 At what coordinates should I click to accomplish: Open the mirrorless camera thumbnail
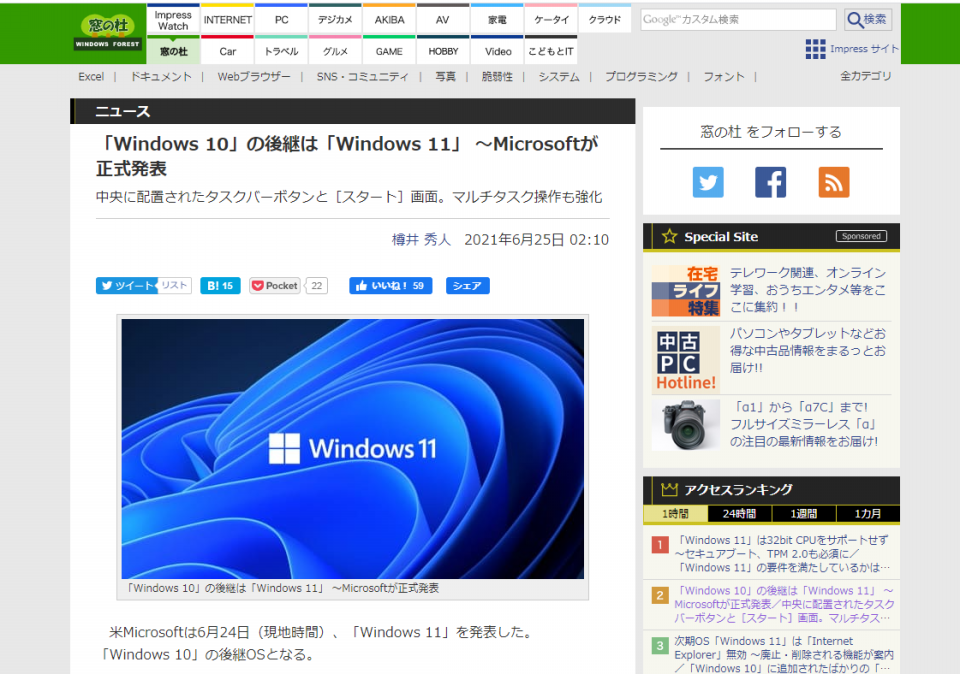click(x=685, y=425)
